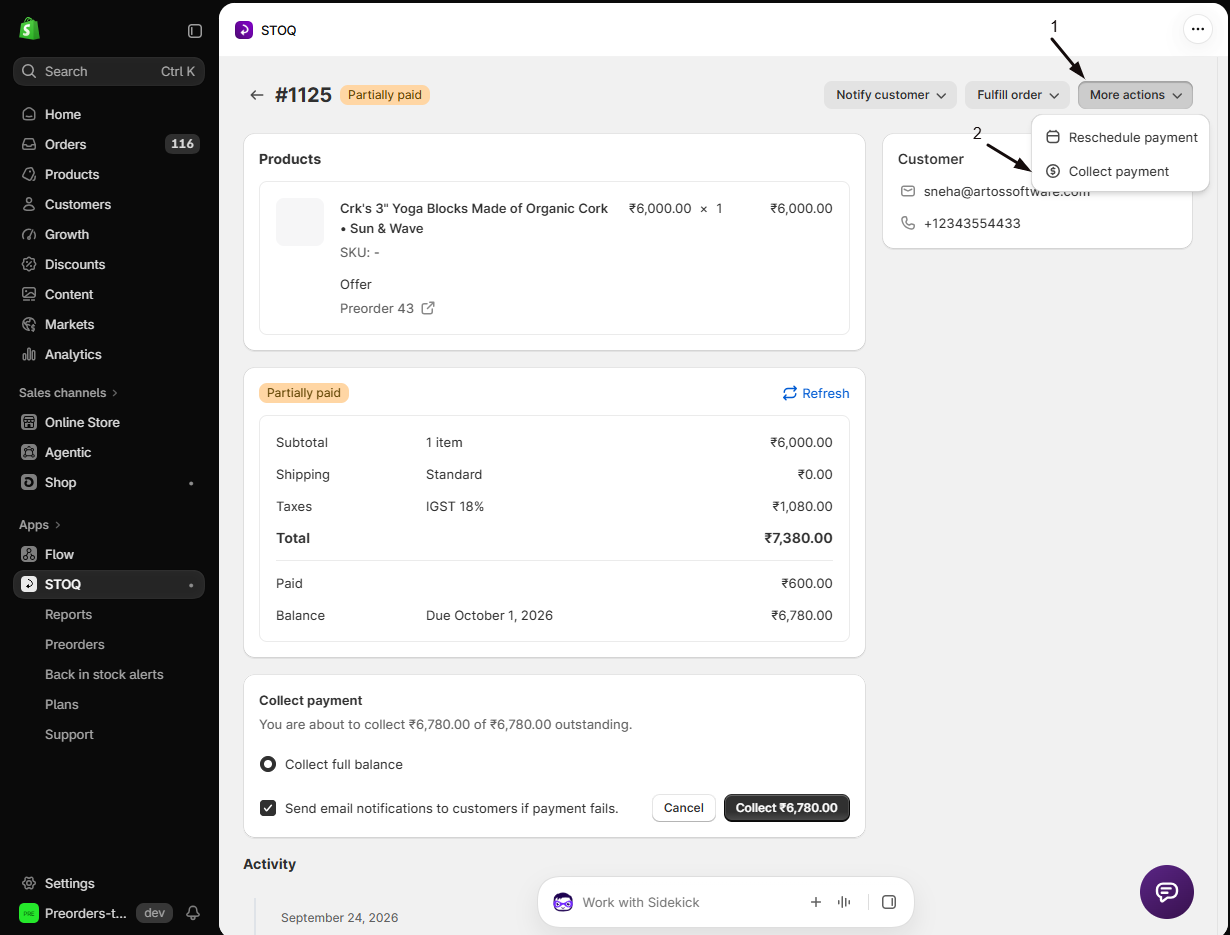
Task: Click the Paid ₹600.00 amount
Action: (807, 583)
